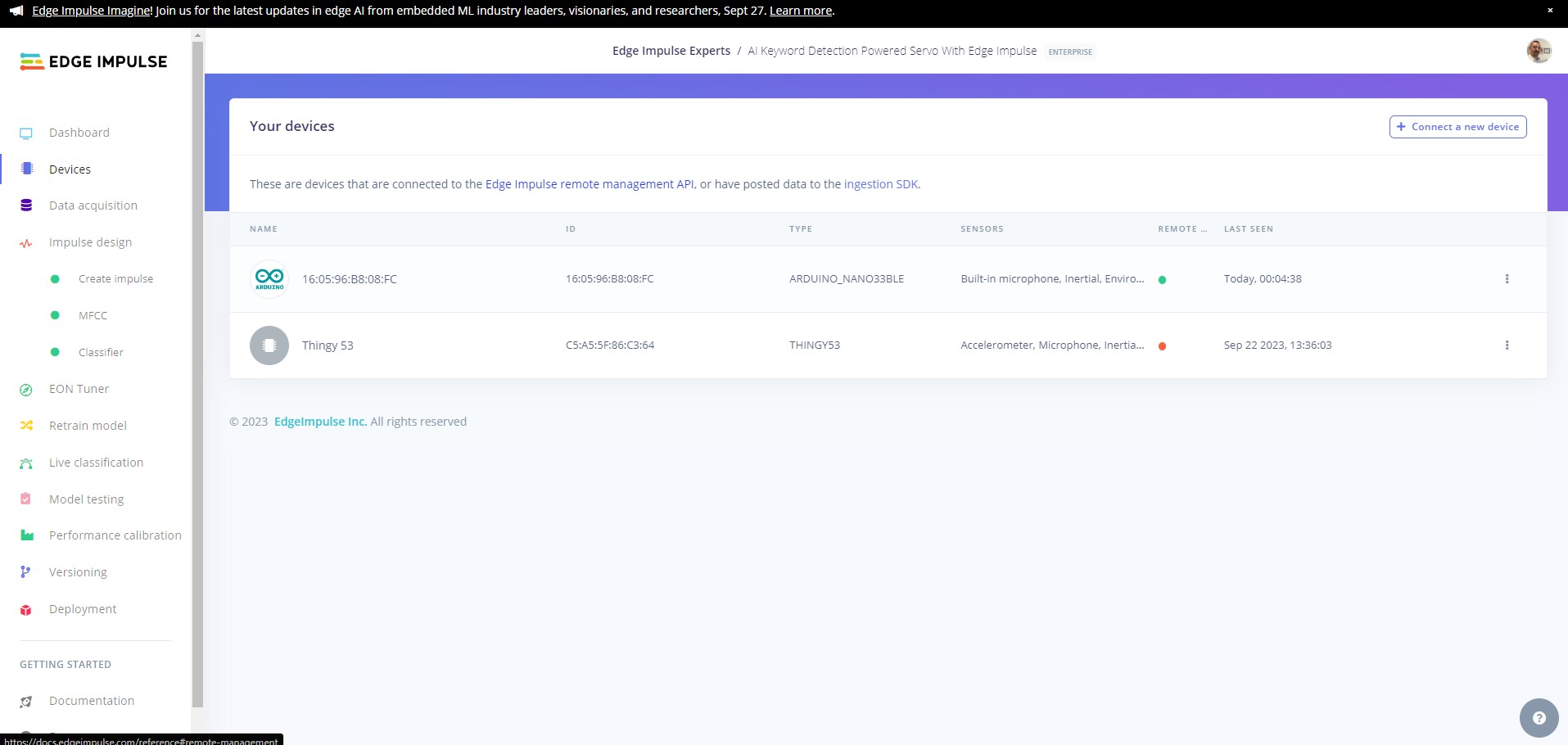Click SENSORS column header

point(982,229)
